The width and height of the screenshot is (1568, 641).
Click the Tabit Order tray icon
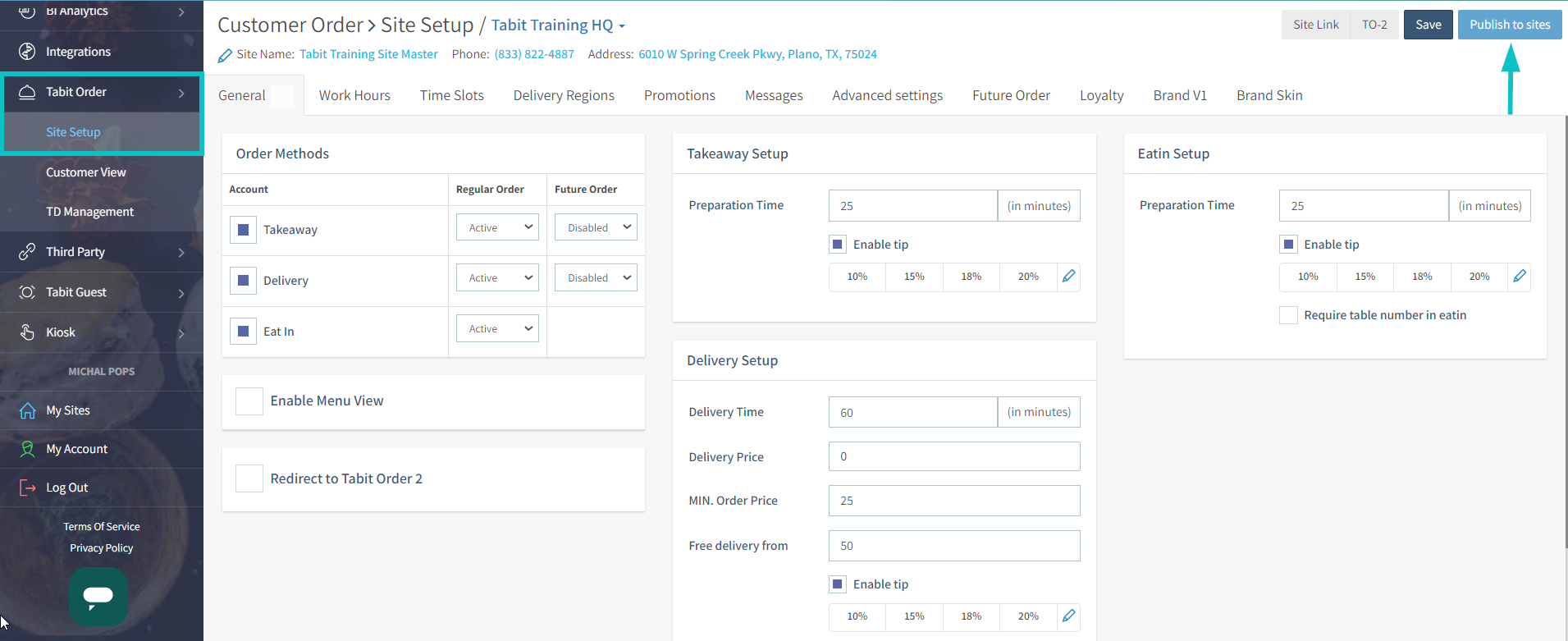(27, 92)
